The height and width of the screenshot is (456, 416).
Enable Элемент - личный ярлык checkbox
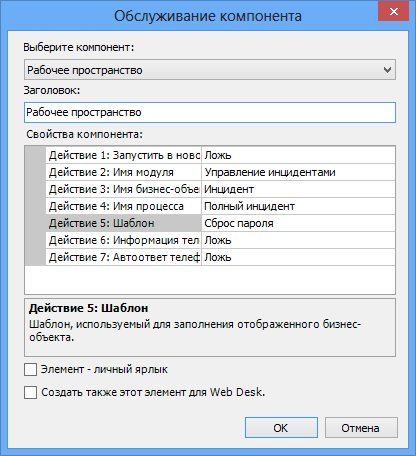[x=30, y=369]
